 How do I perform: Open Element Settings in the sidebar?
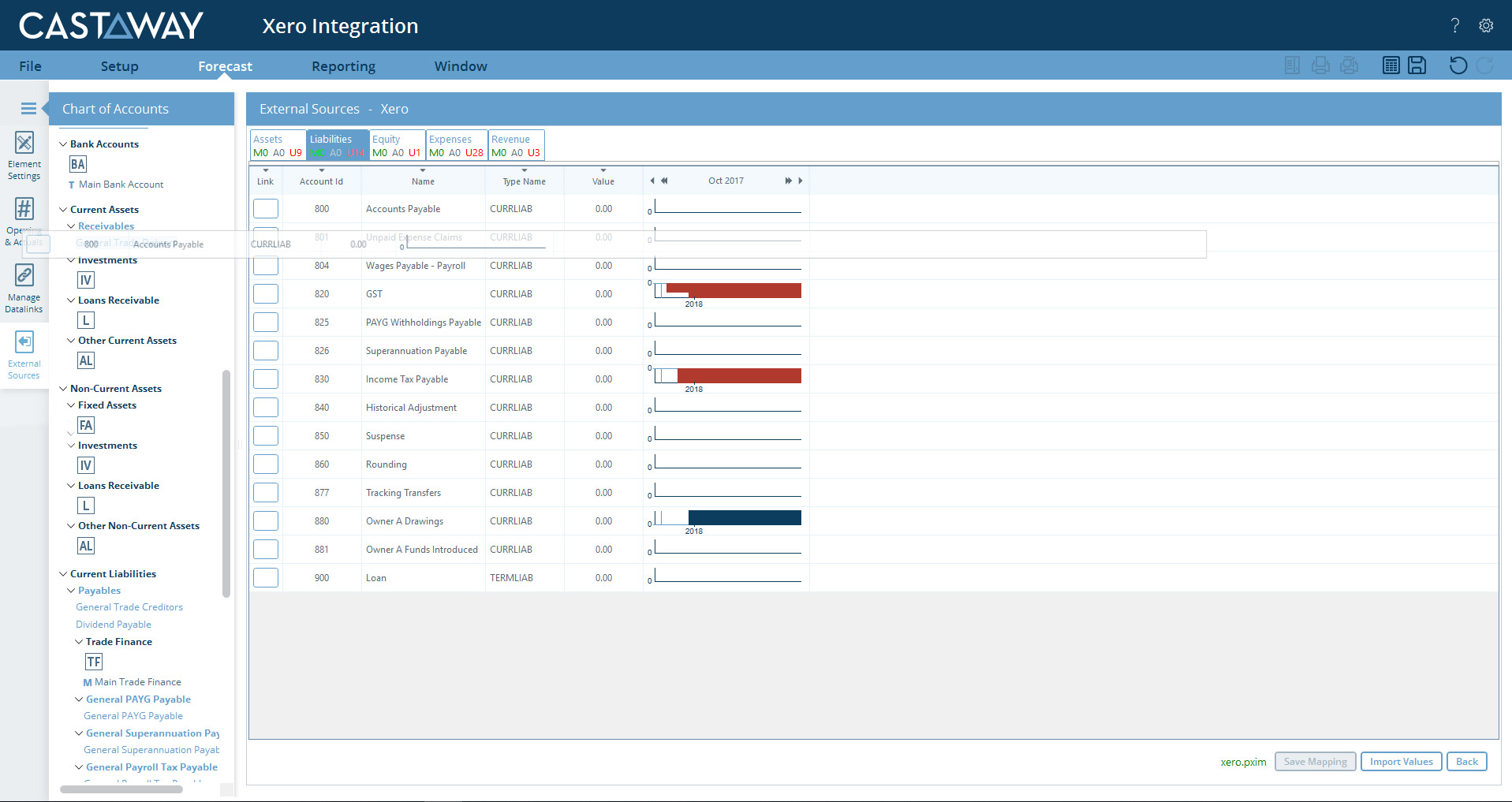click(x=24, y=156)
